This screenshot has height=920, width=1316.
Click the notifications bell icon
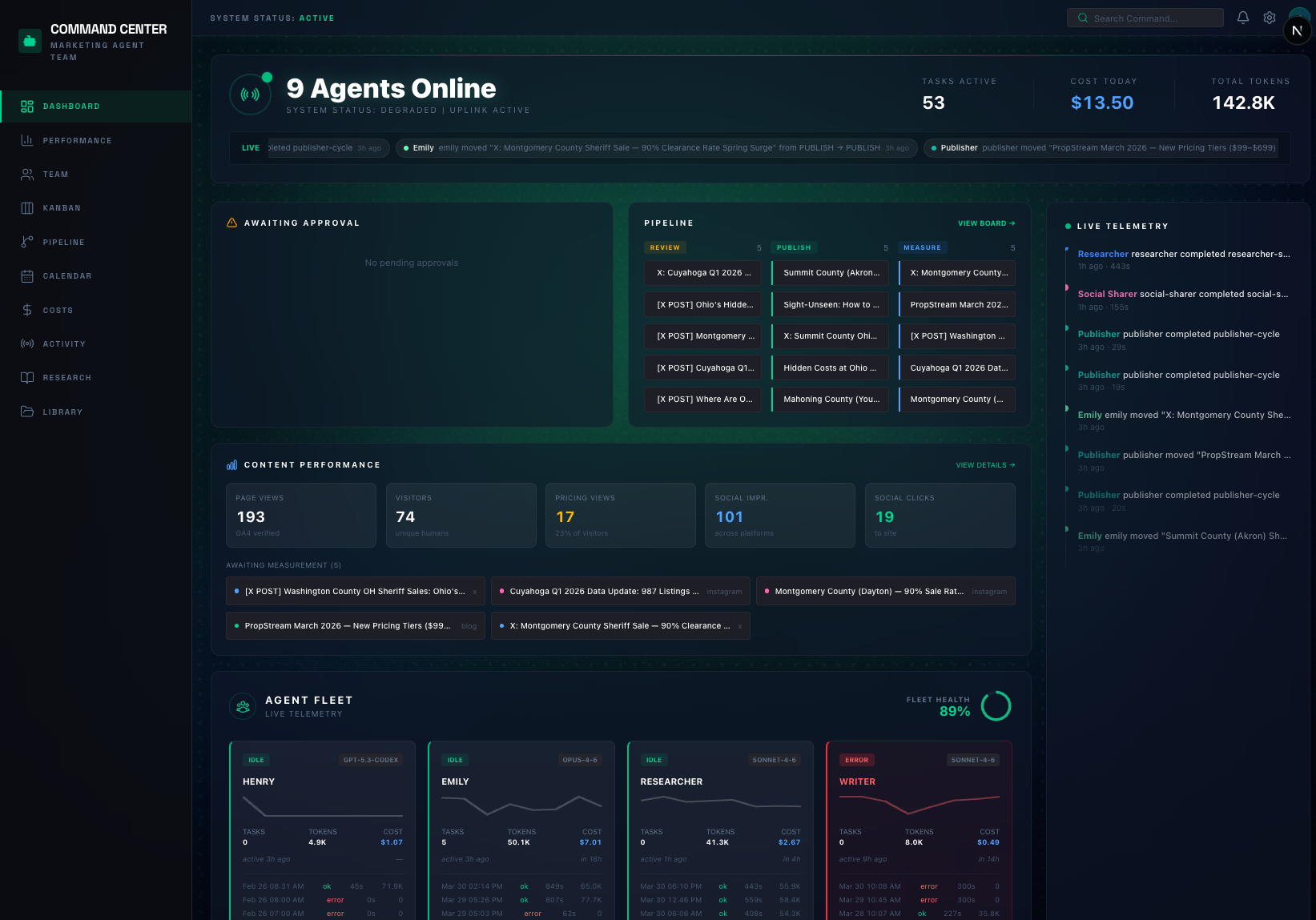click(1242, 18)
